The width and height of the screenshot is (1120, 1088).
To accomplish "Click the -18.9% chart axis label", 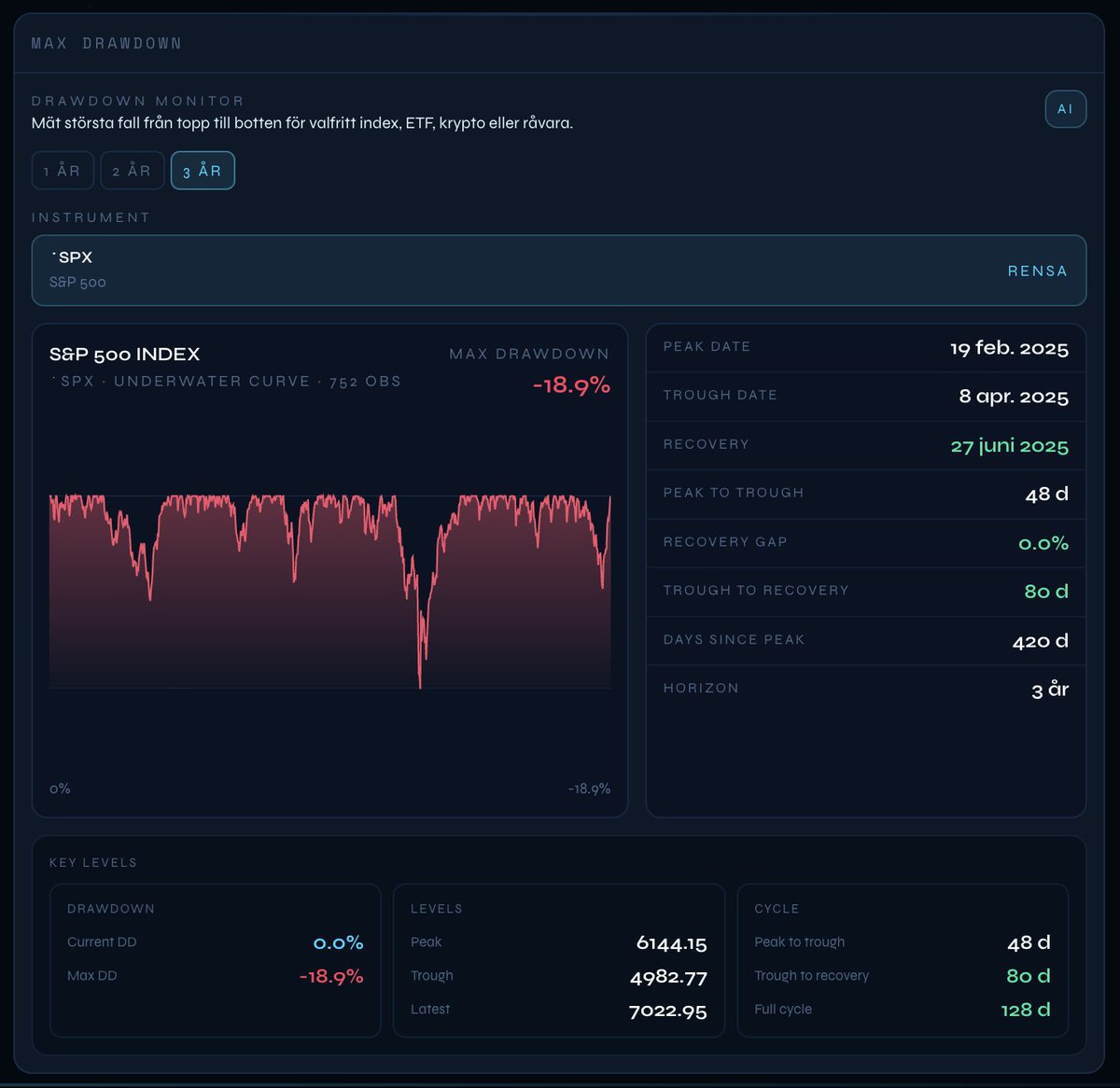I will click(589, 788).
